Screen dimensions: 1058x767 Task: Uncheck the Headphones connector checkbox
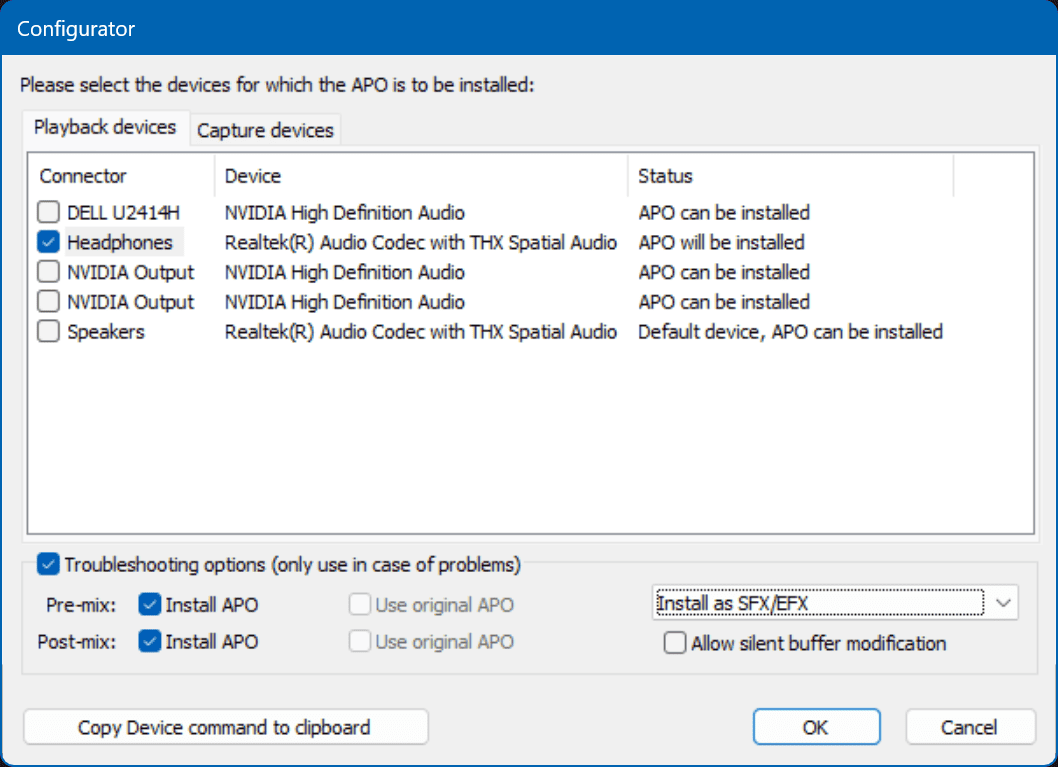[48, 242]
